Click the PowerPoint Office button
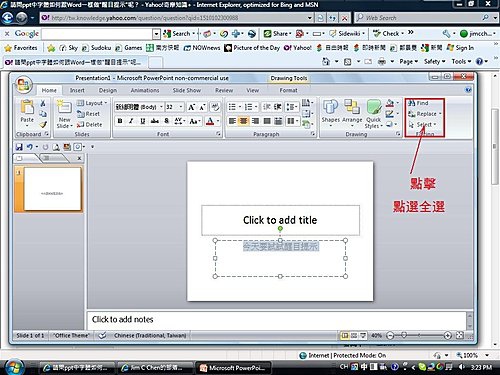This screenshot has width=500, height=375. click(x=24, y=85)
